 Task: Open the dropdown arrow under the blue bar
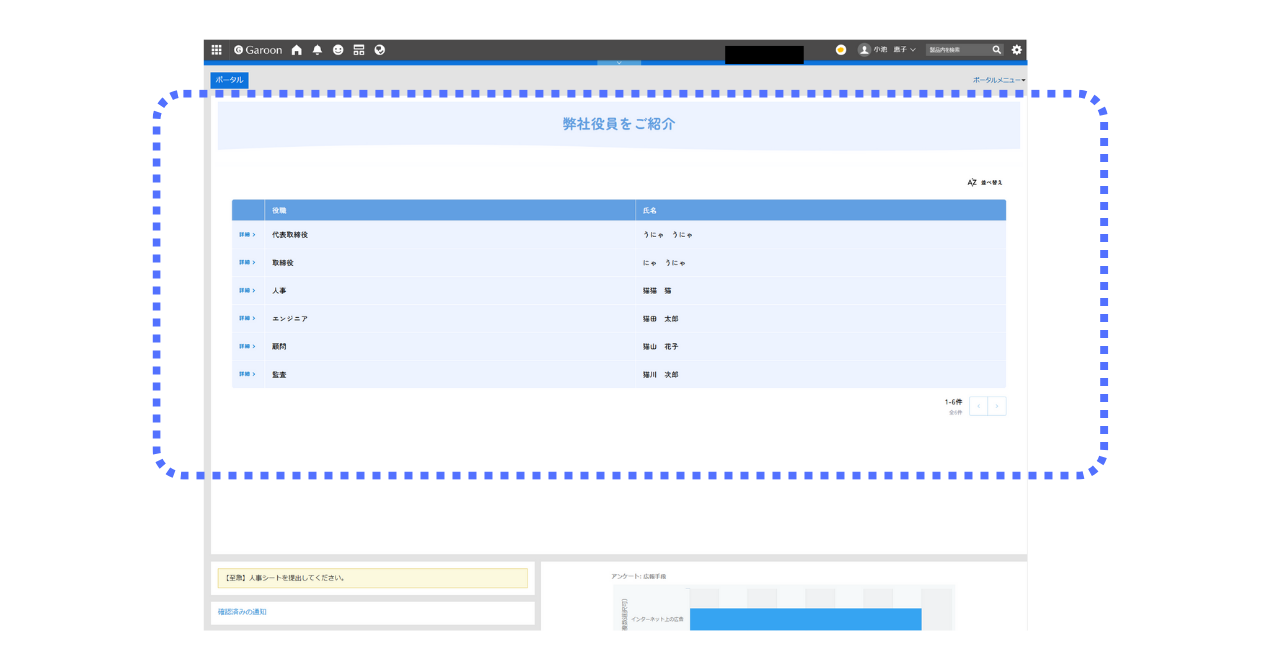tap(619, 62)
